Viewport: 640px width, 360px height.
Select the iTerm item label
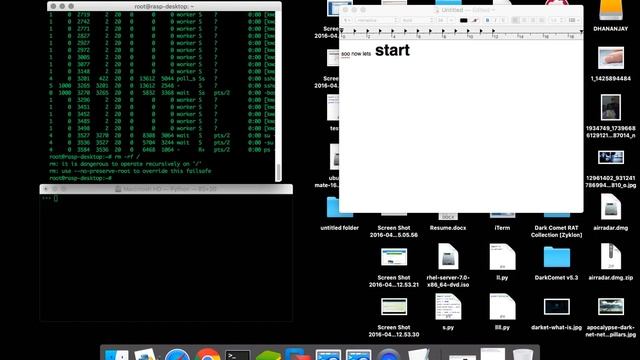(502, 228)
